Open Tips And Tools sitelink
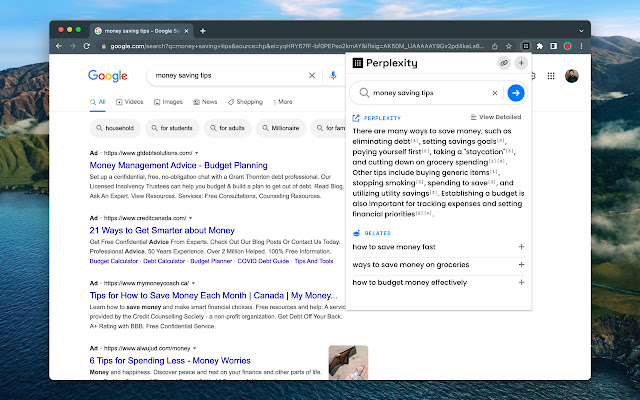Image resolution: width=640 pixels, height=400 pixels. pos(314,261)
